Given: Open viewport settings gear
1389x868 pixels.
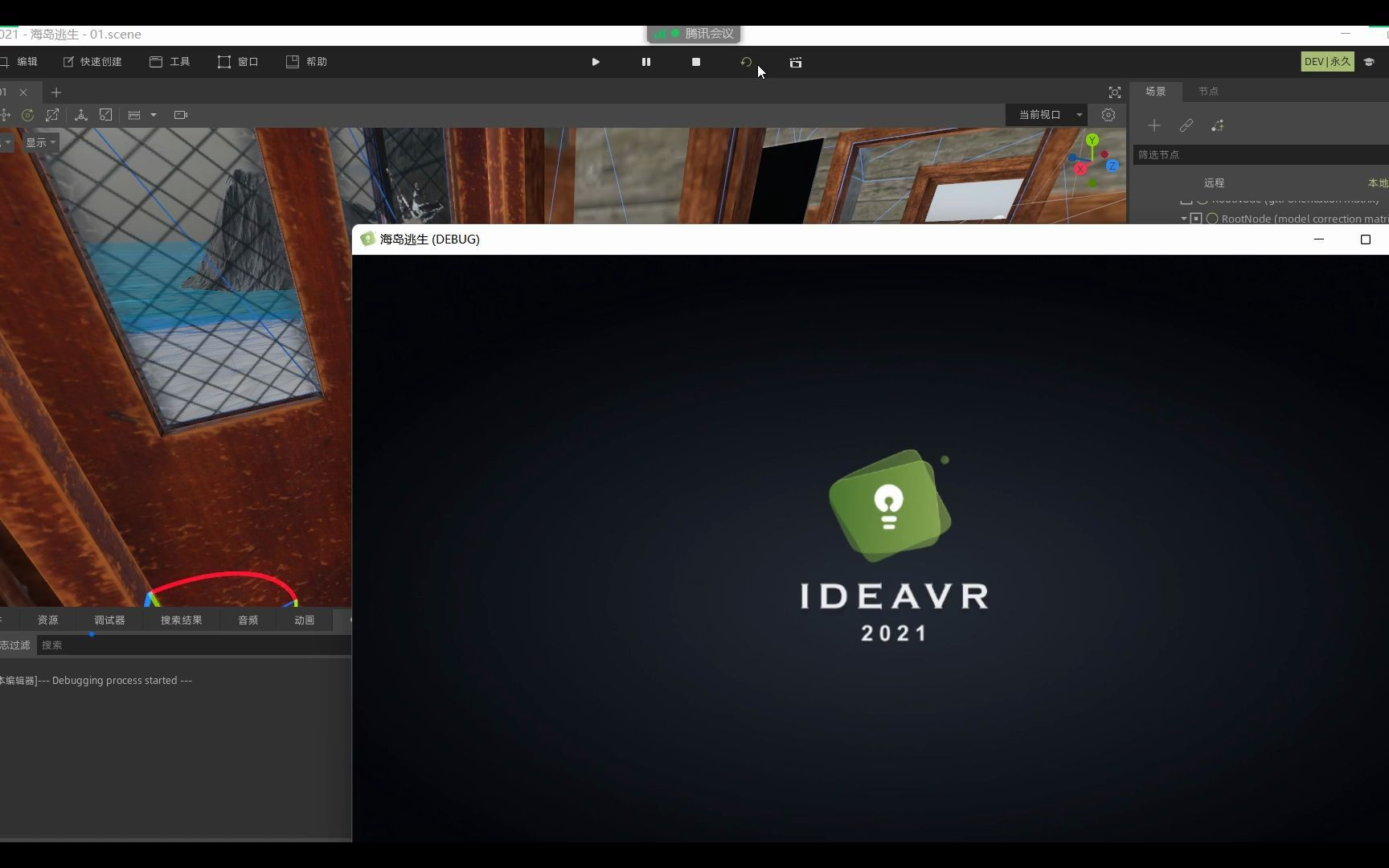Looking at the screenshot, I should (1108, 115).
